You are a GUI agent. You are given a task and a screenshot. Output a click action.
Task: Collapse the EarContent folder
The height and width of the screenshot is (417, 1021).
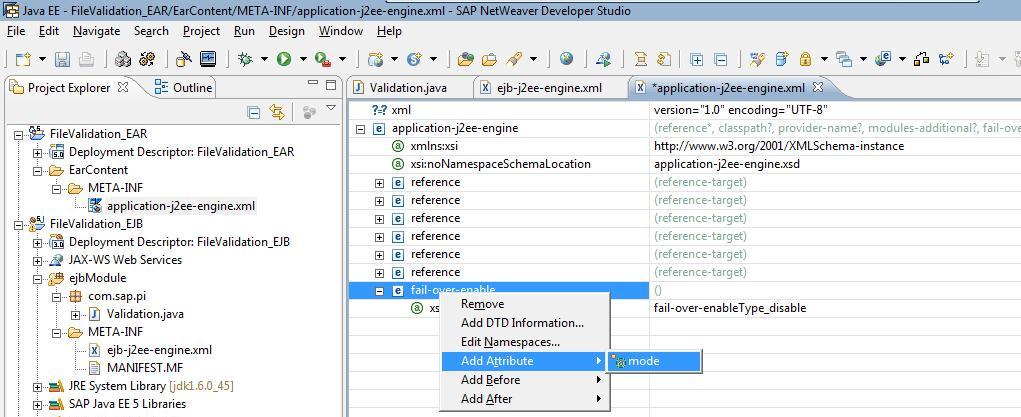pos(38,171)
